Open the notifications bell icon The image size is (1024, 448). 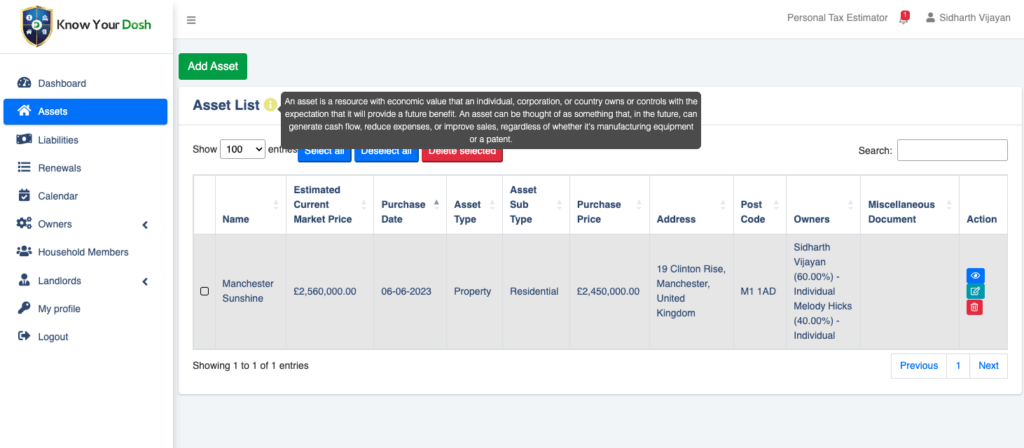(903, 19)
